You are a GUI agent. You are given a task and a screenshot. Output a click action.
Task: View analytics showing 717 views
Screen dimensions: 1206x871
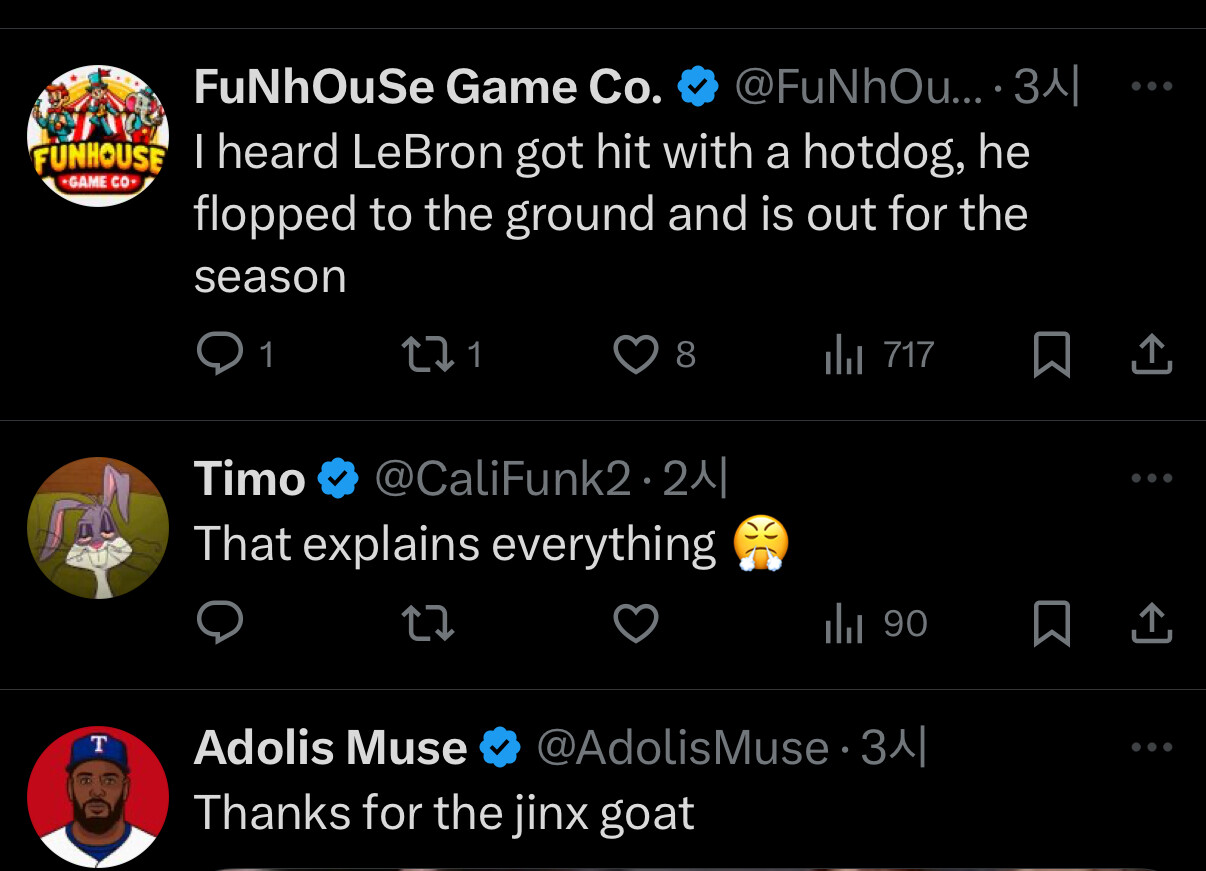[x=841, y=355]
